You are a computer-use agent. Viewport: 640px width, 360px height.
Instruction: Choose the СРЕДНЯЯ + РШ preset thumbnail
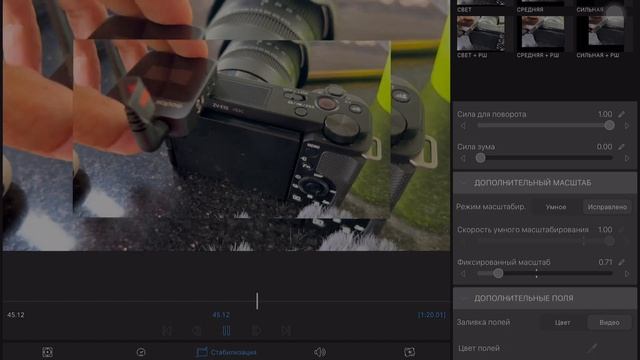pos(540,33)
